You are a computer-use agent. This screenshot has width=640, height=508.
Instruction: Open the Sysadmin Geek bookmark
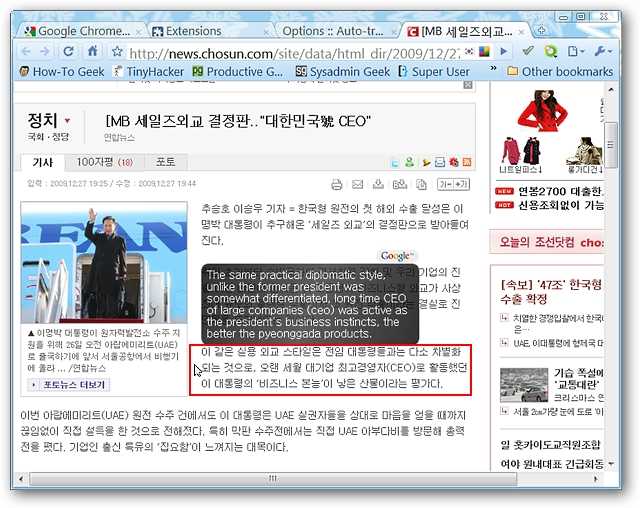pos(343,72)
